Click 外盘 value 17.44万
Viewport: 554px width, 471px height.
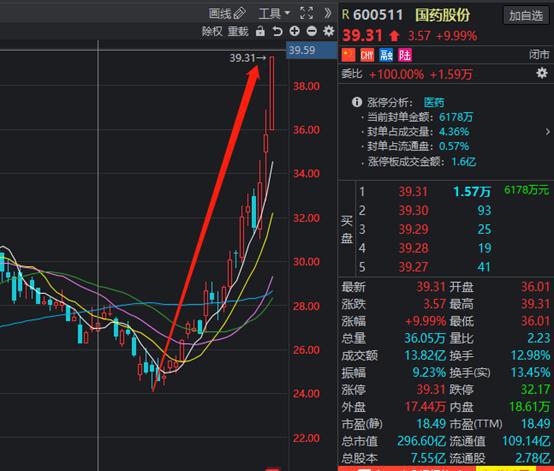pos(425,407)
